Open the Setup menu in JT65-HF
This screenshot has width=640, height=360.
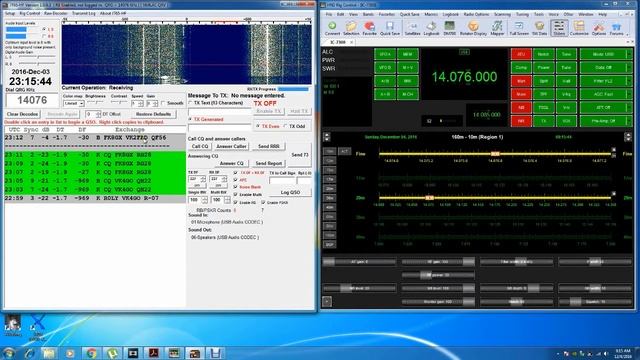tap(10, 13)
